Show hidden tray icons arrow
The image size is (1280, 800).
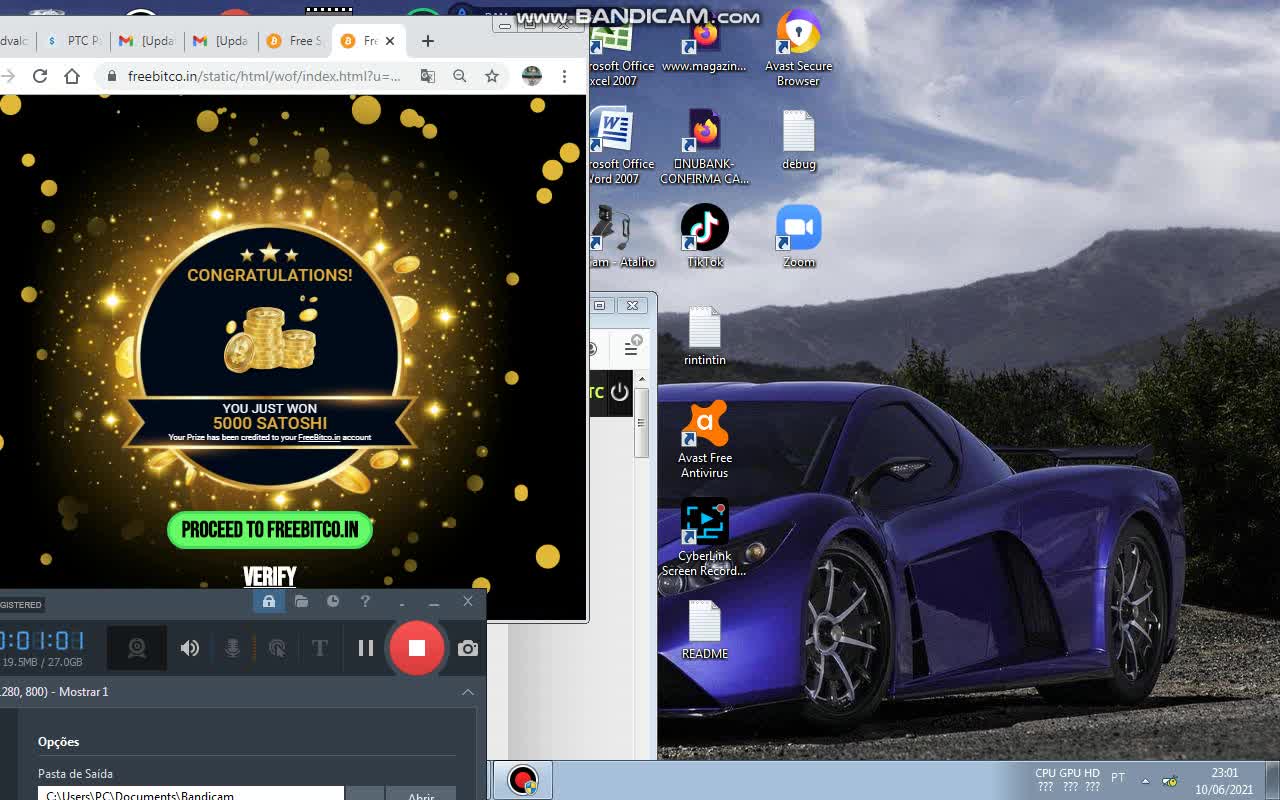pyautogui.click(x=1145, y=781)
